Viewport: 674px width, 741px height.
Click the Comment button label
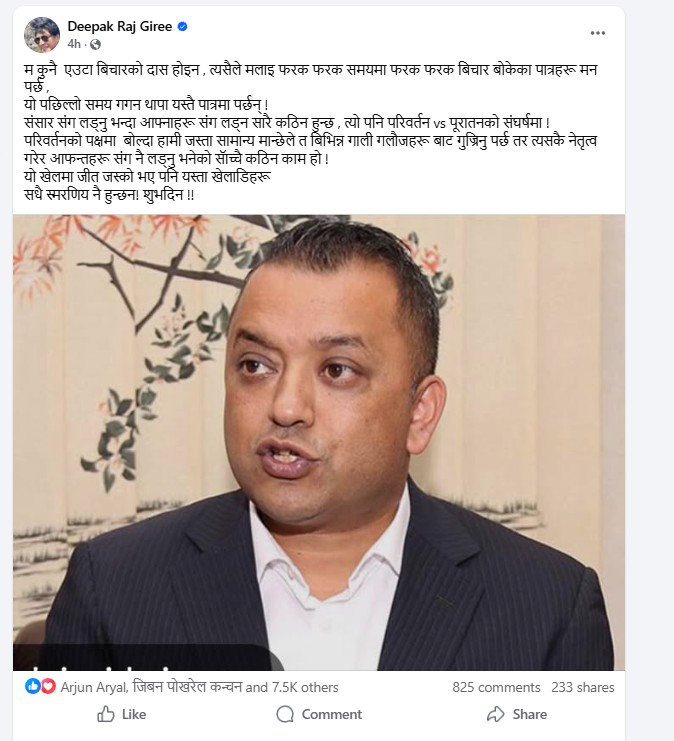point(332,714)
